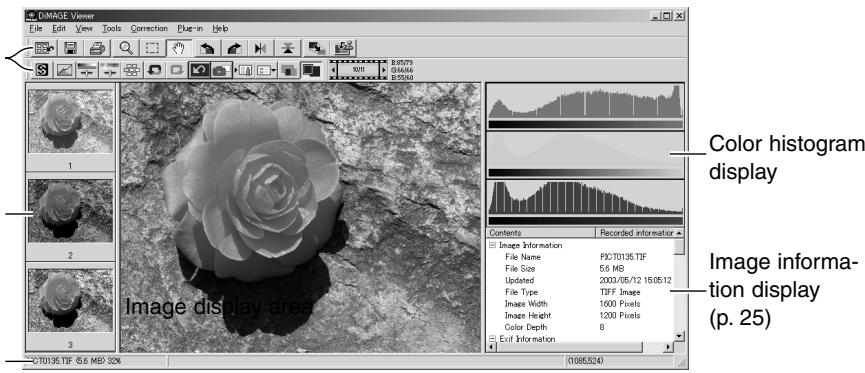Click the dark Reset All corrections icon
Viewport: 865px width, 373px height.
[x=200, y=70]
